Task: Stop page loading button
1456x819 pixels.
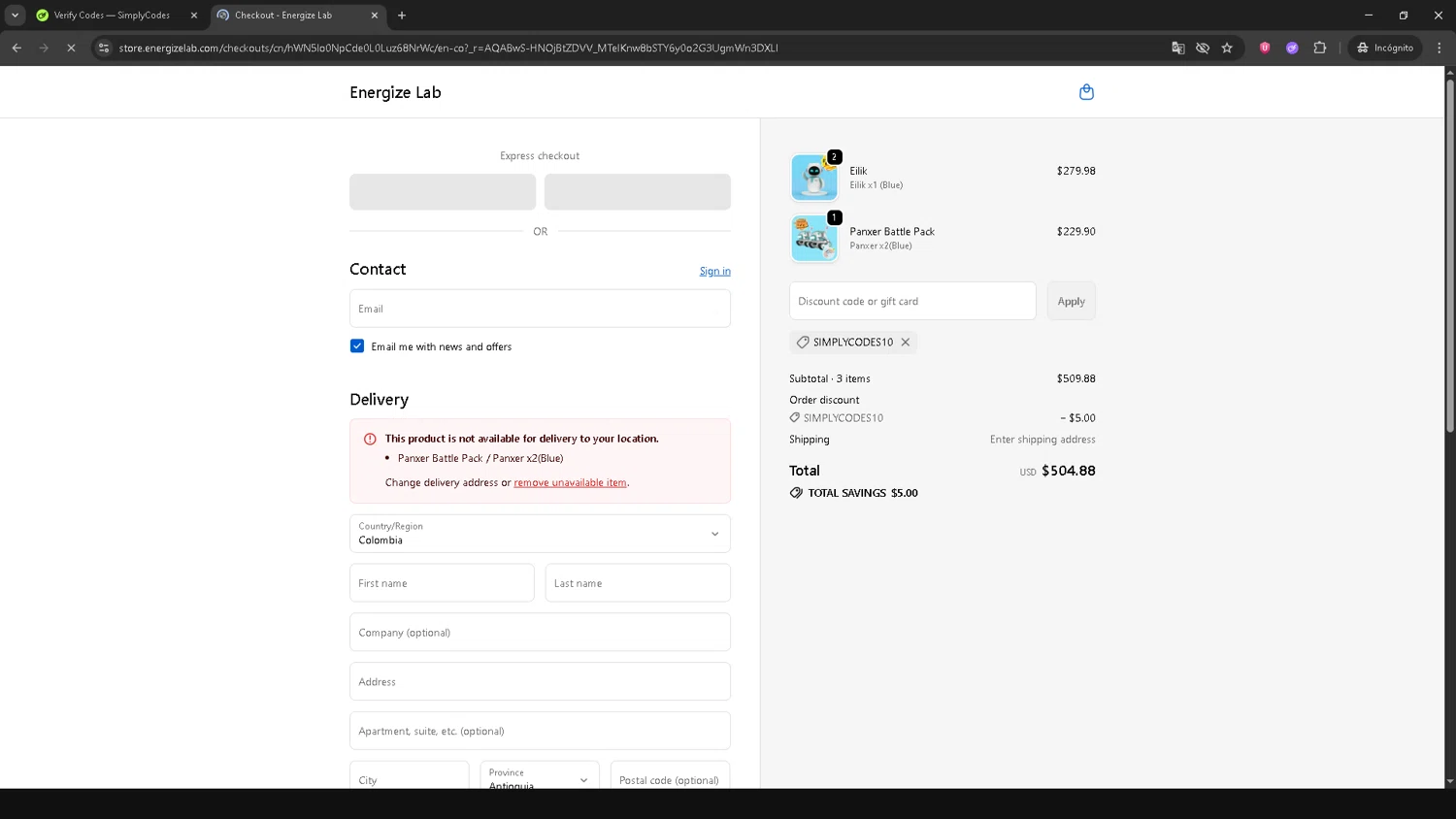Action: [71, 48]
